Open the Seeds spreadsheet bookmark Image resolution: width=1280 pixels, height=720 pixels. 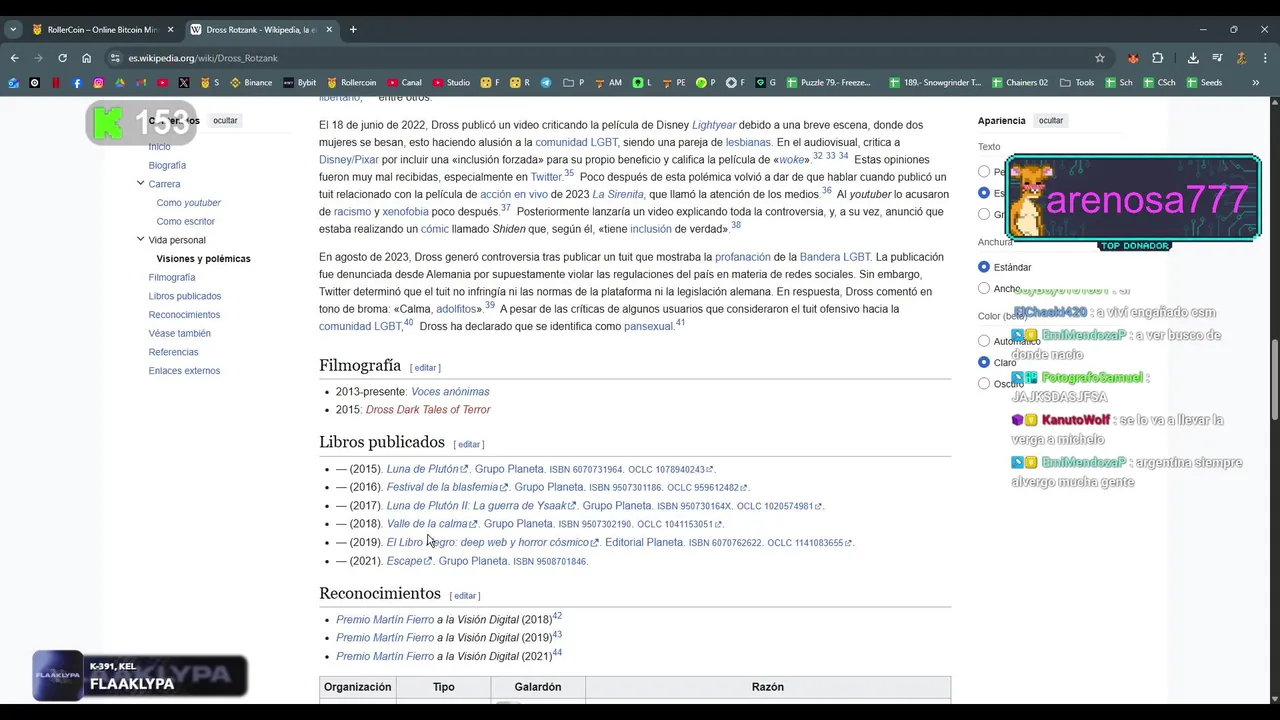pos(1203,83)
